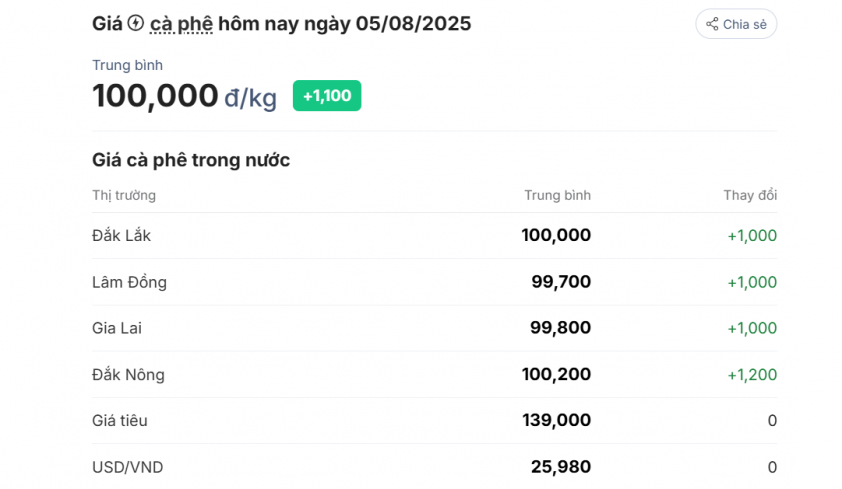Select the Đắk Nông market row
The height and width of the screenshot is (489, 842).
coord(434,375)
